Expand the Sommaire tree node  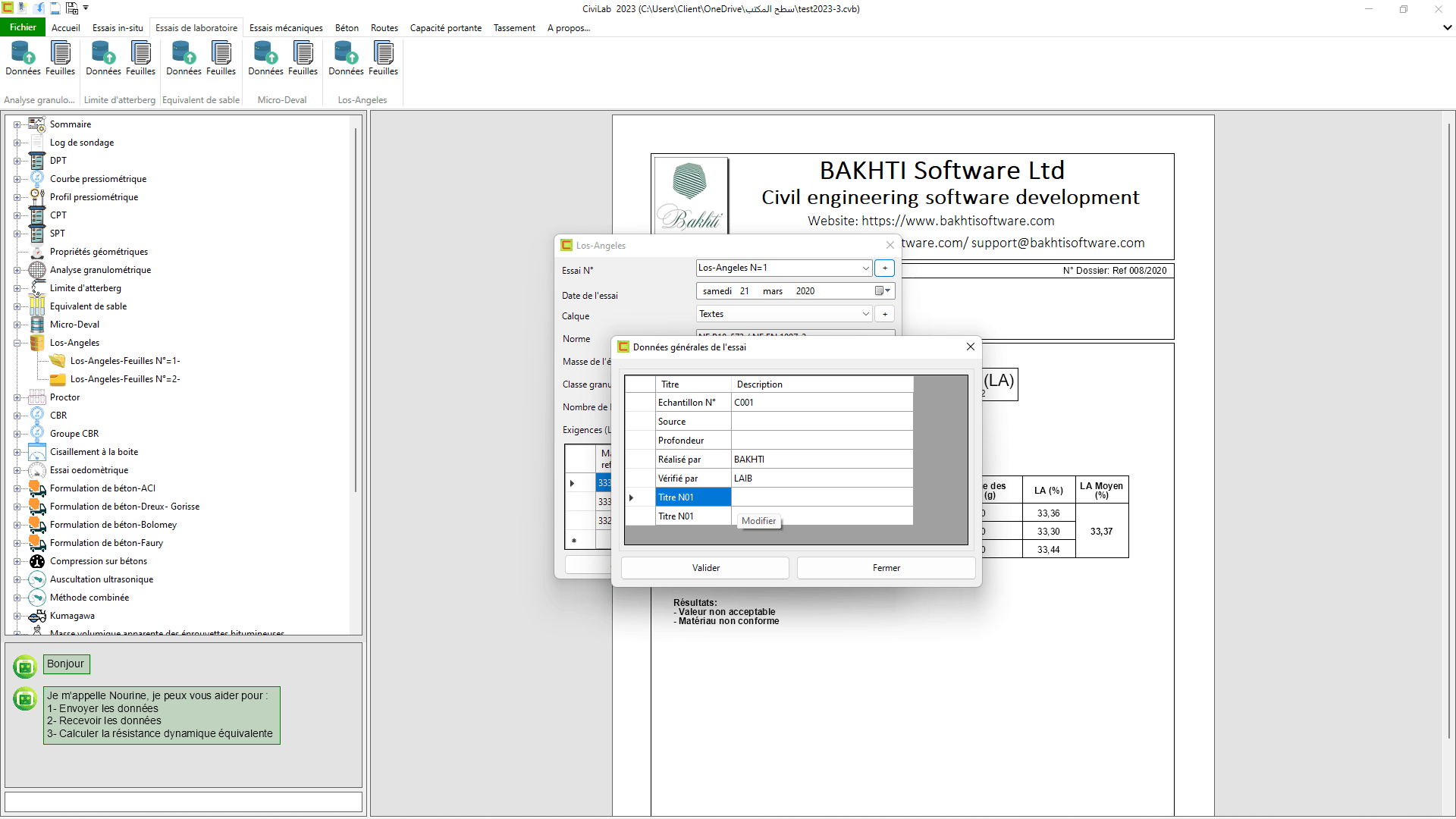click(17, 124)
